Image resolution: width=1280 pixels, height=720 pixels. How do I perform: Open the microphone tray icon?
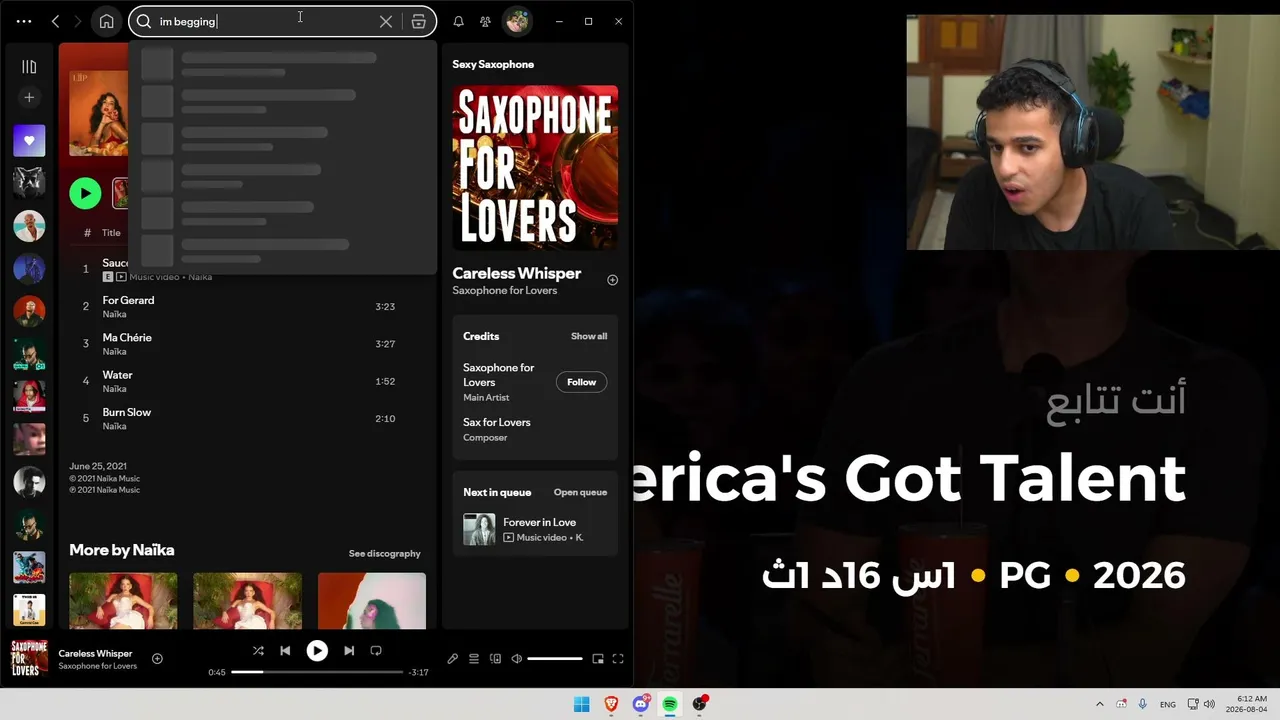coord(1142,704)
